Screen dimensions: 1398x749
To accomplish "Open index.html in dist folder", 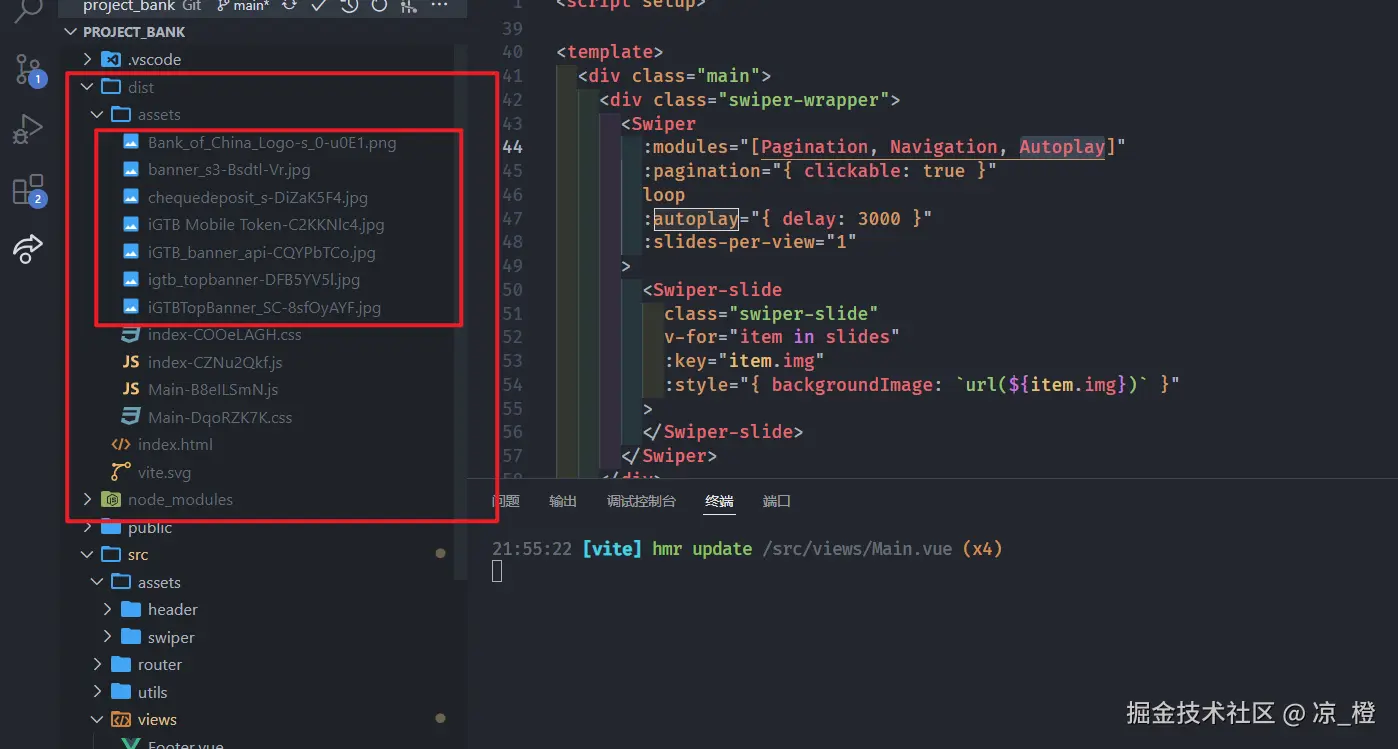I will (175, 445).
